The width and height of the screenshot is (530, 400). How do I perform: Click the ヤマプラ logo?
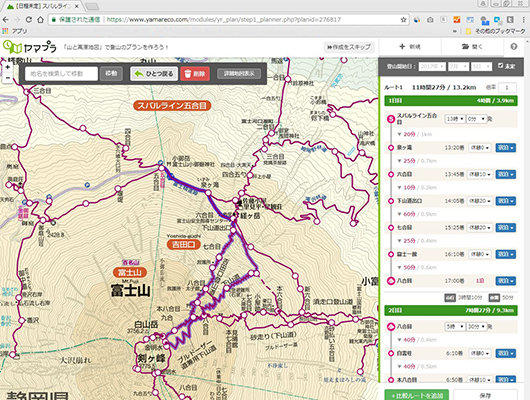pos(29,47)
